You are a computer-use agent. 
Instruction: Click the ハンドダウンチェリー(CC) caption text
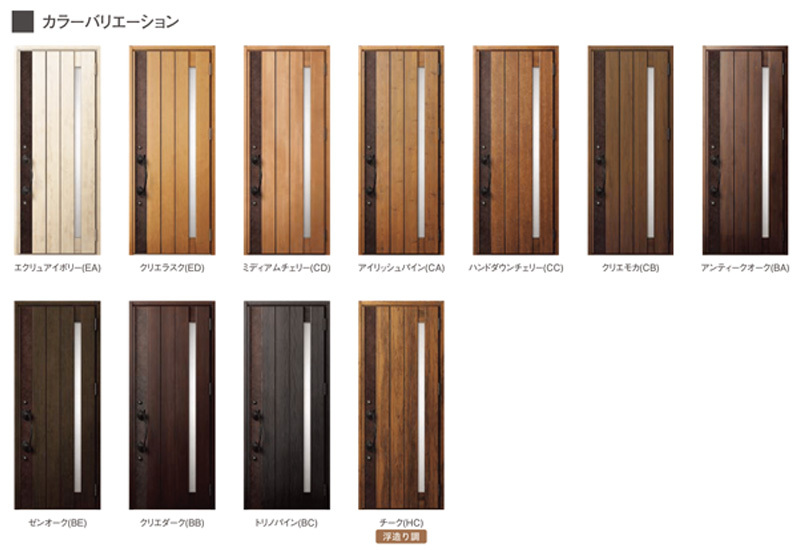tap(516, 268)
